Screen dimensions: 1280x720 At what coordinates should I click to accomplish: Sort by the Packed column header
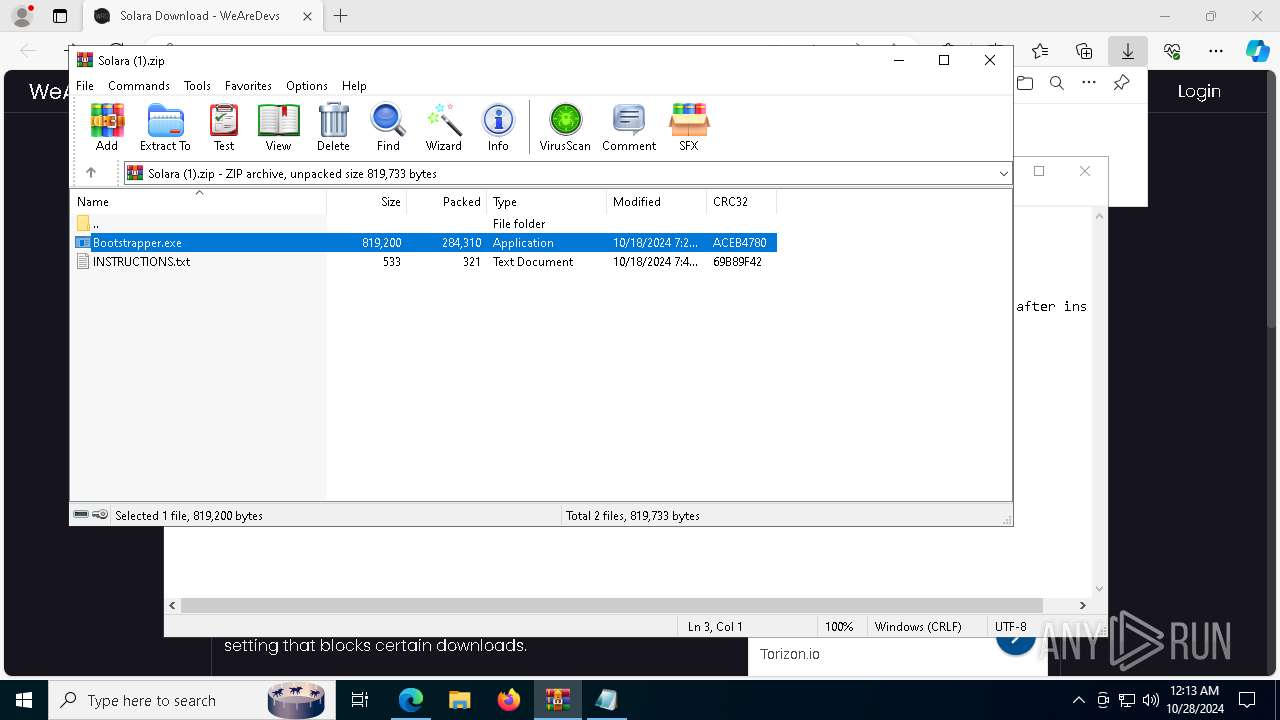[447, 202]
